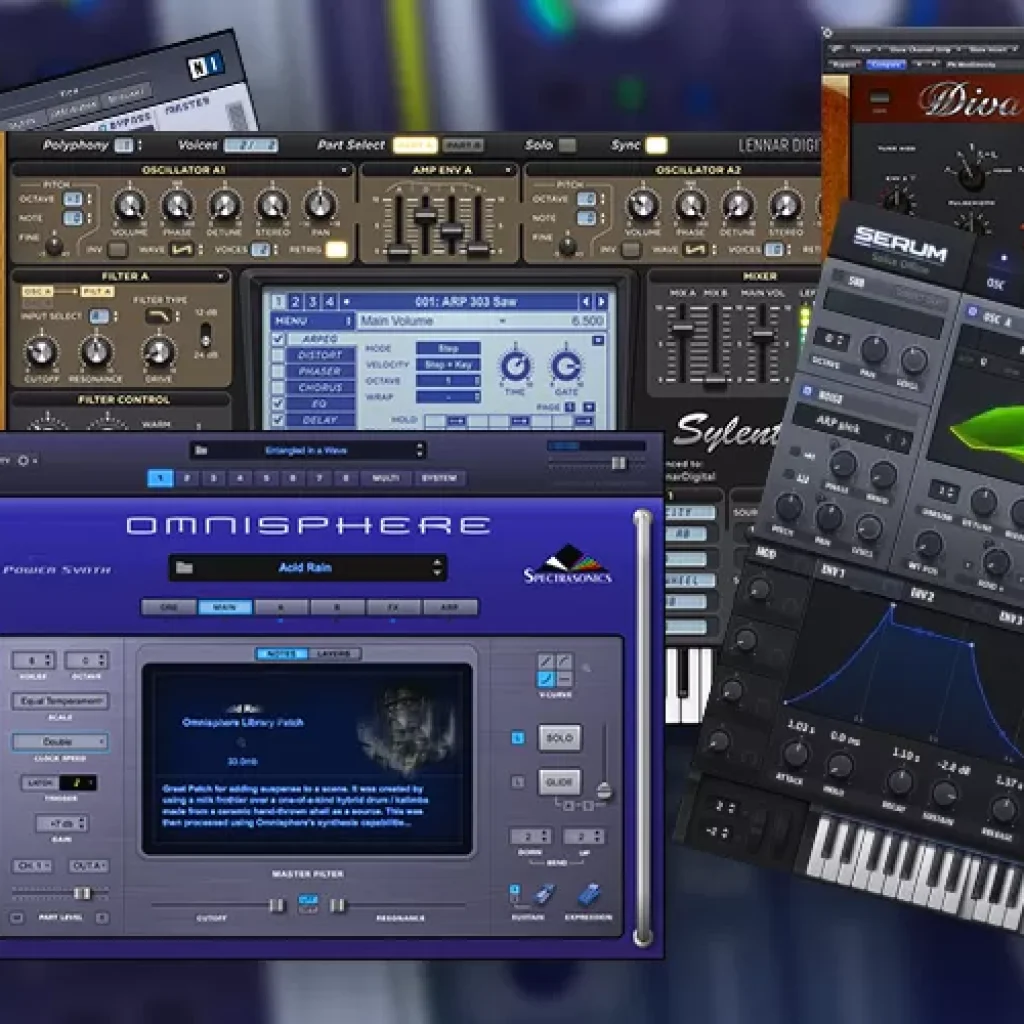
Task: Enable the DISTORT effect checkbox in Sylenth1
Action: point(279,355)
